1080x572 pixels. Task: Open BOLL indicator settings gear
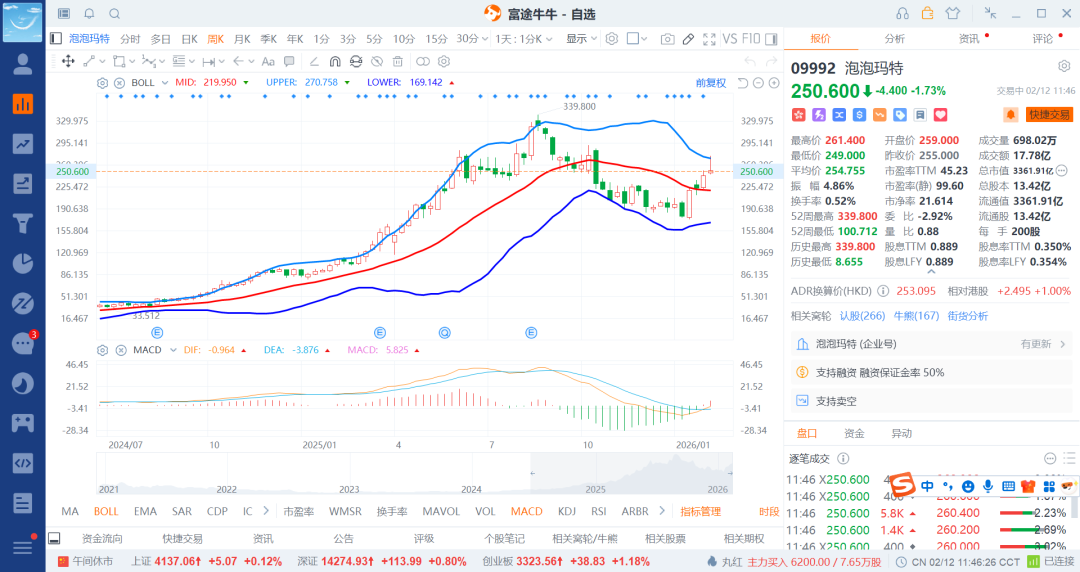pyautogui.click(x=103, y=83)
